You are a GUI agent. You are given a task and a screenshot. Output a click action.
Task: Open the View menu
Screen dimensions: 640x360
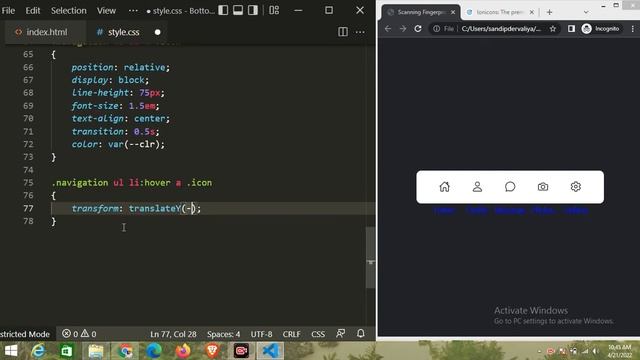(106, 10)
